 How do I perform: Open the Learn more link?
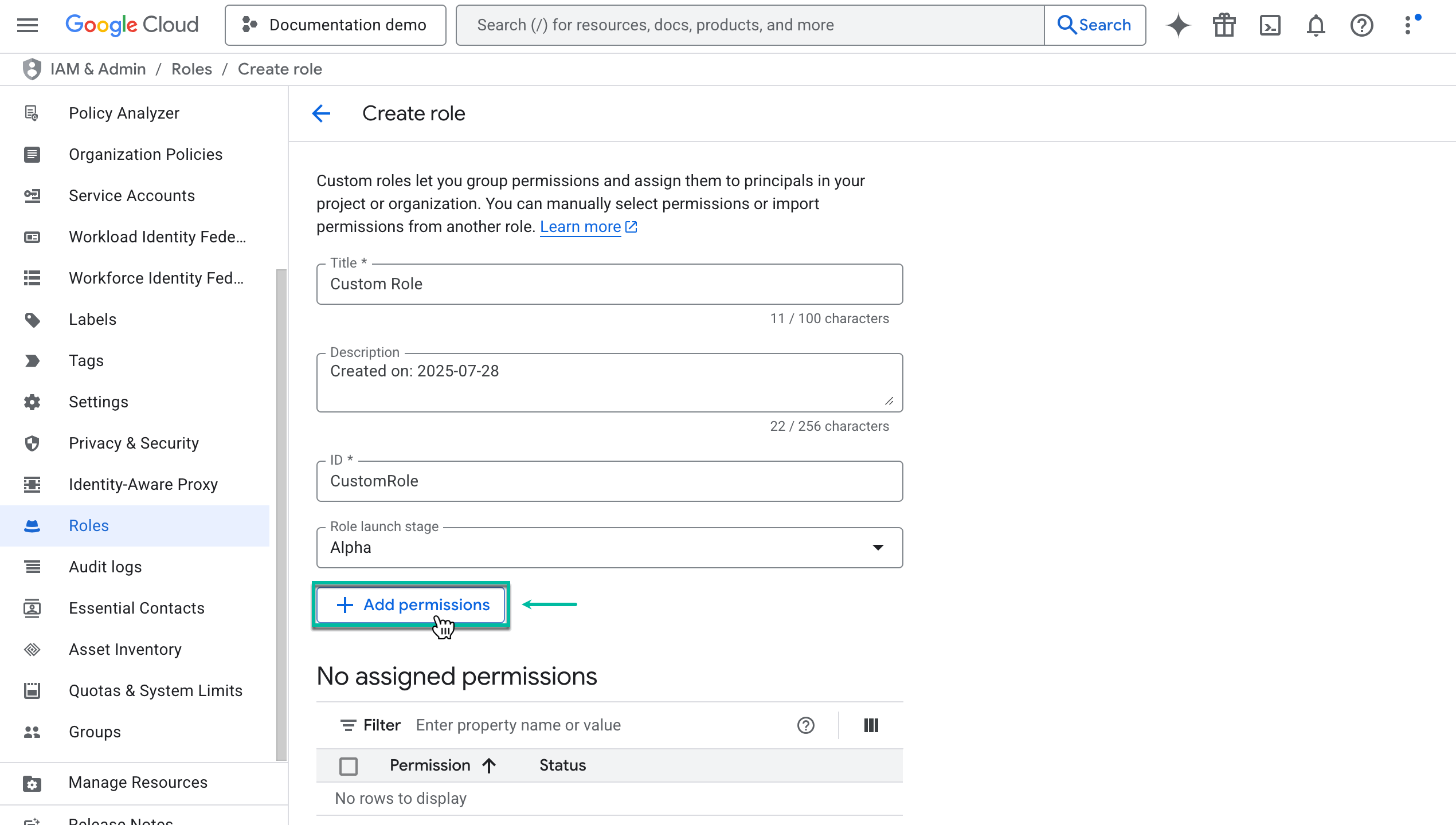[580, 226]
